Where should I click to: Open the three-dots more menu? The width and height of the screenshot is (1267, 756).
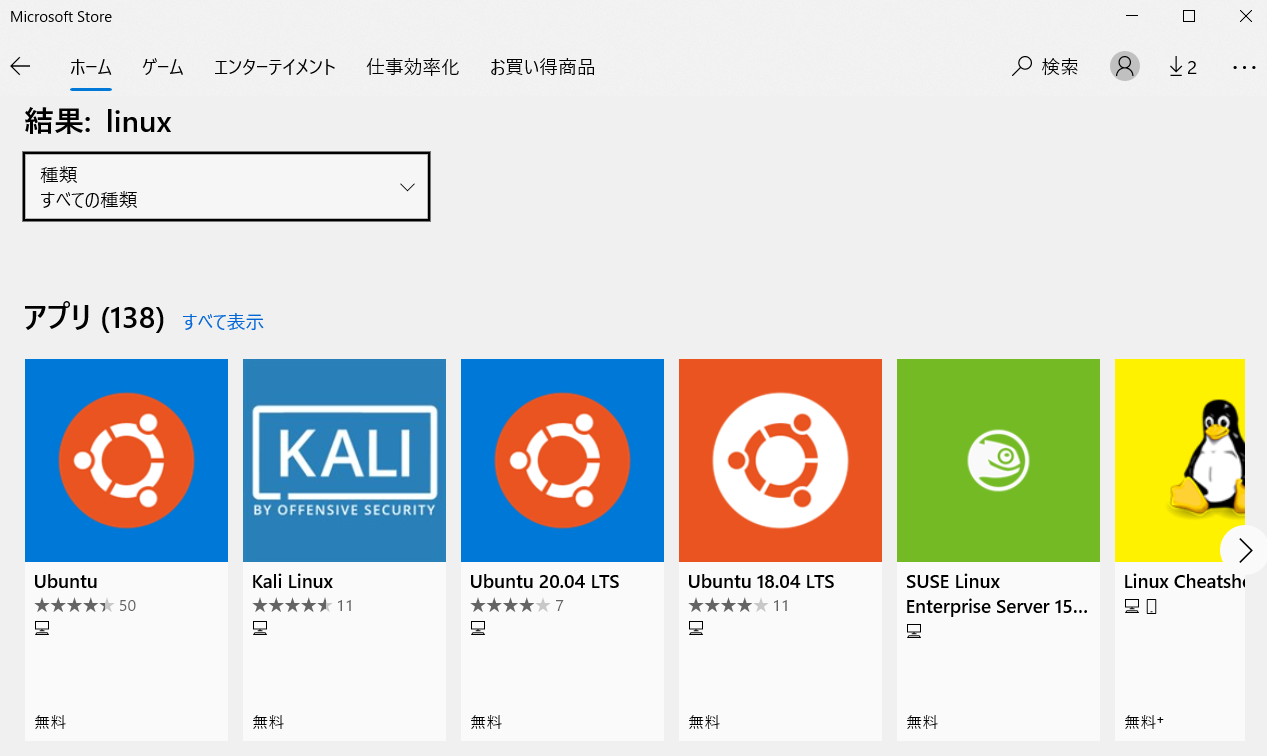point(1243,67)
